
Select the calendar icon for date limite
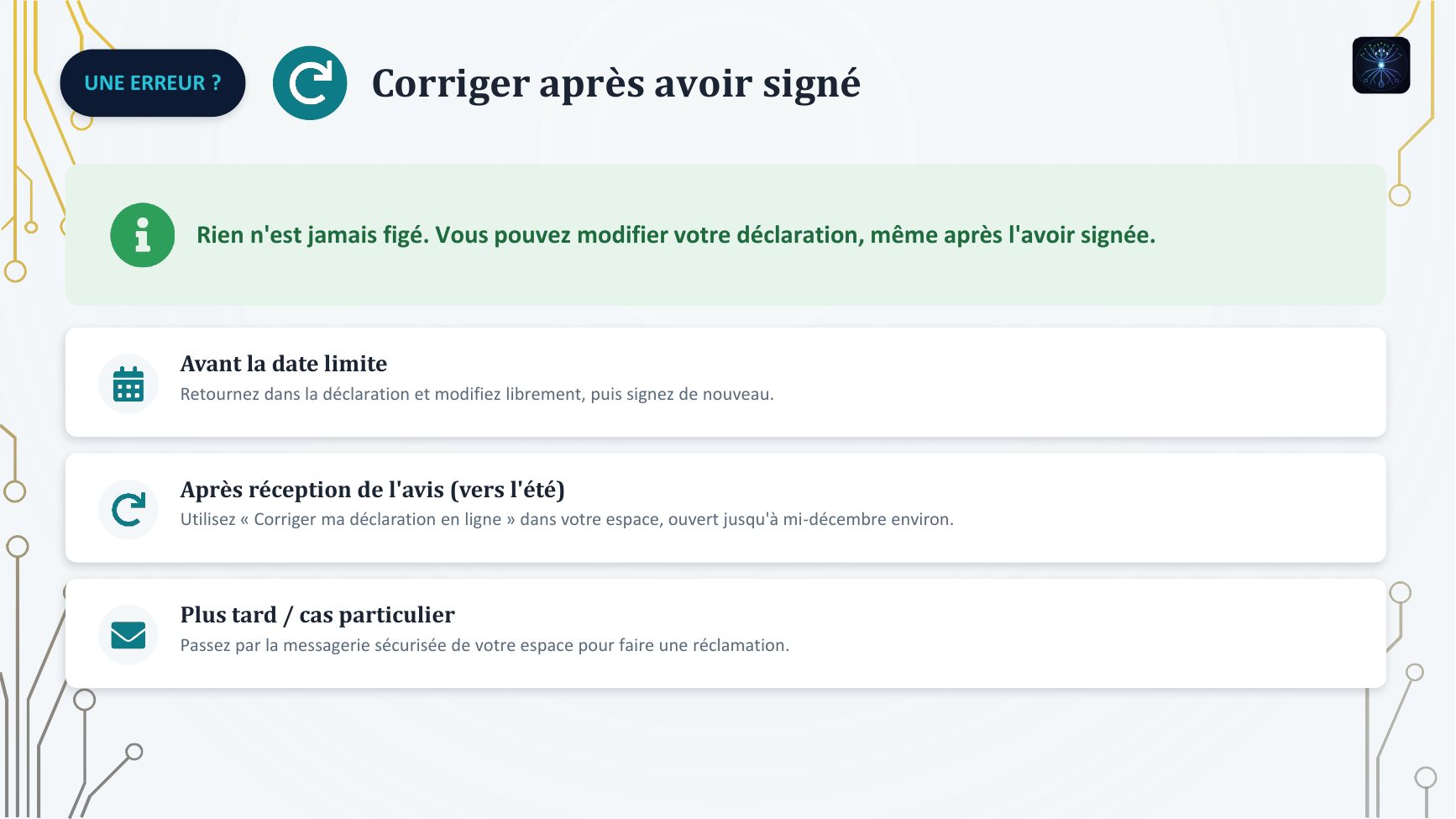(x=128, y=384)
